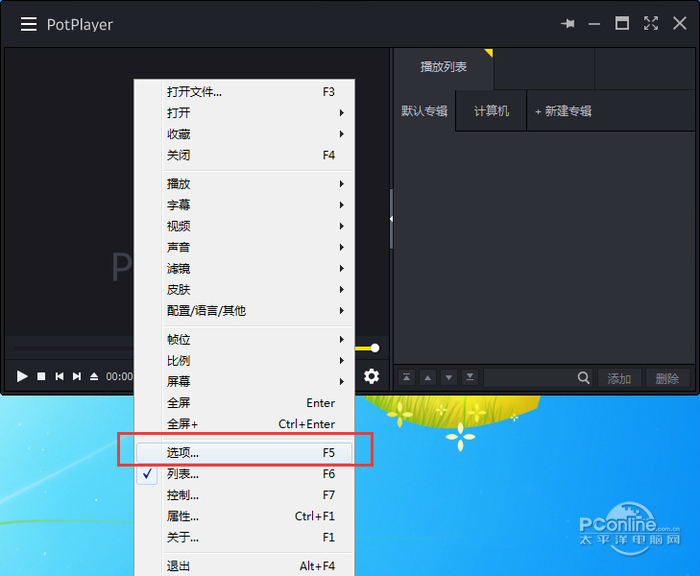Skip to the previous track
Screen dimensions: 700x576
59,376
